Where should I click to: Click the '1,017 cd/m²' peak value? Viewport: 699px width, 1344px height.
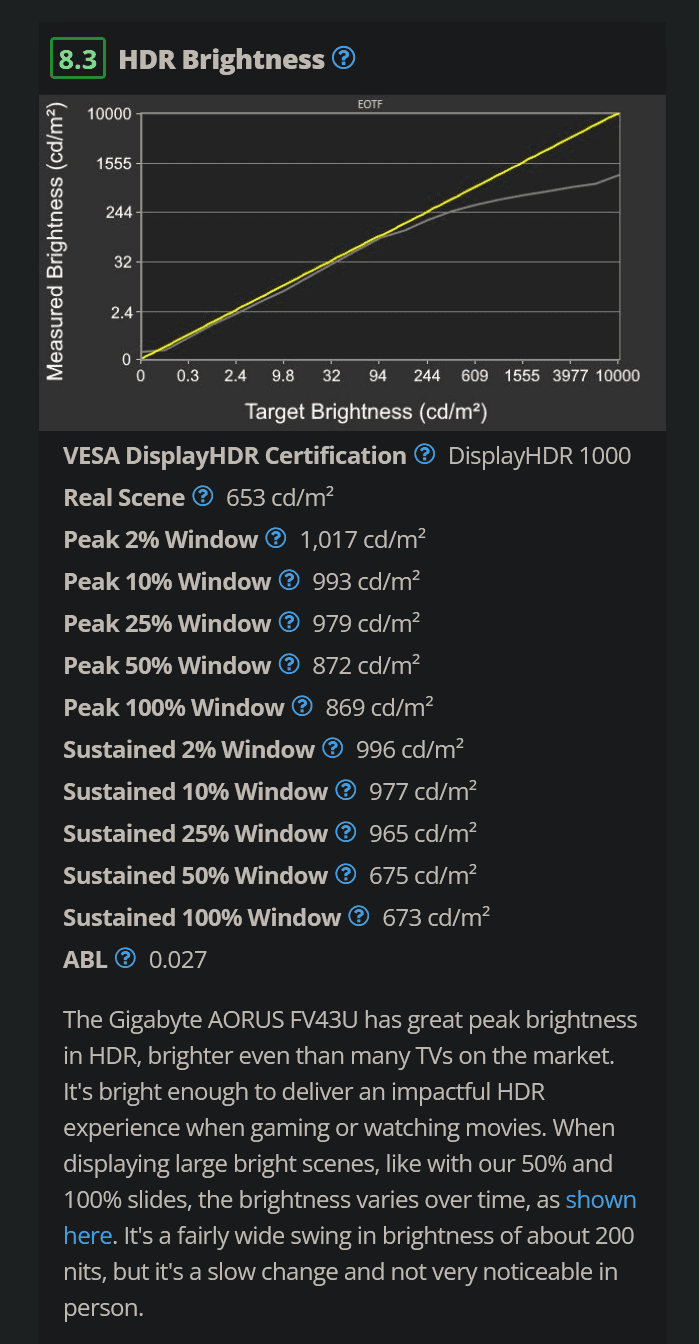[363, 540]
